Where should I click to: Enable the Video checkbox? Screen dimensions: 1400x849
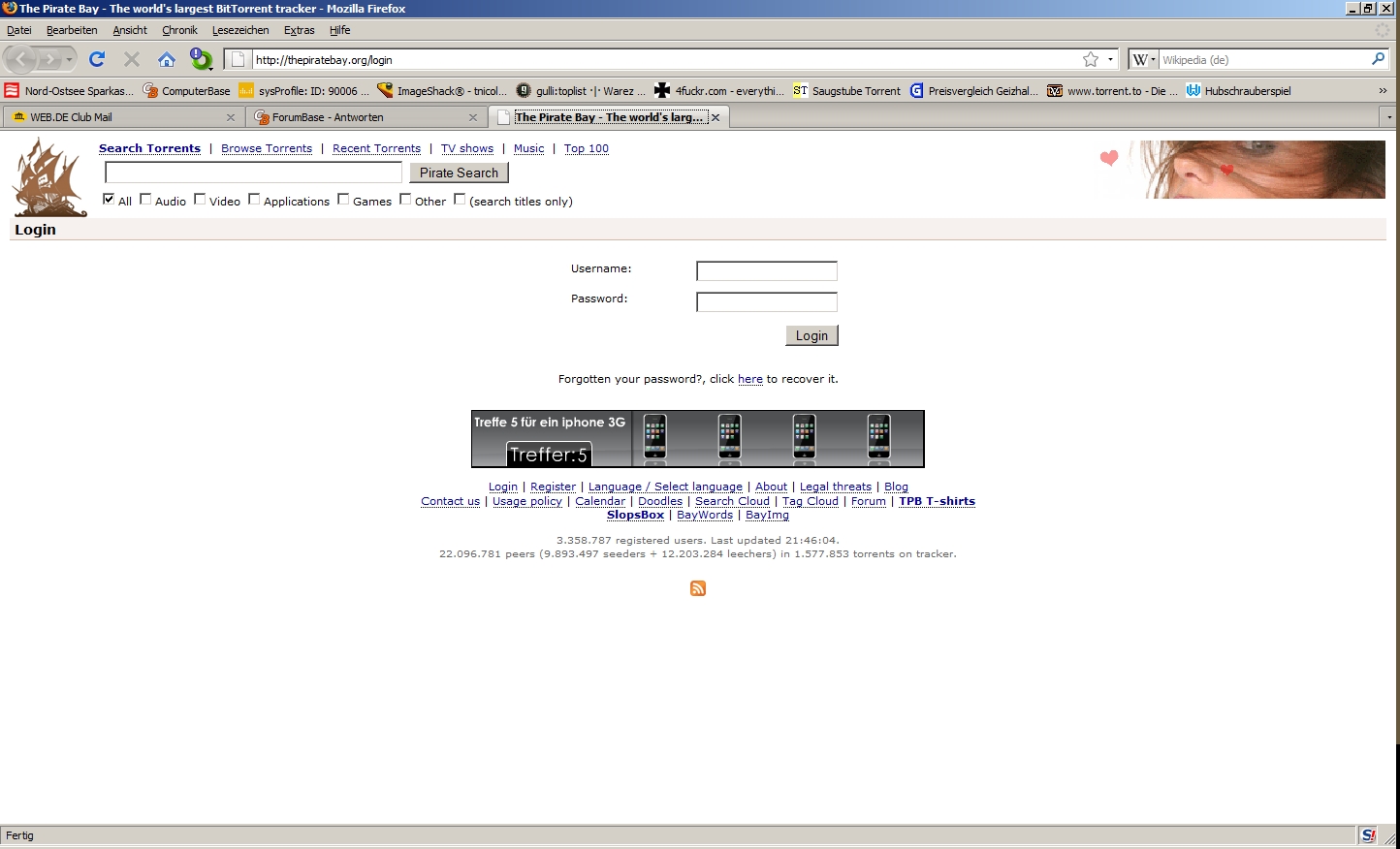tap(200, 199)
